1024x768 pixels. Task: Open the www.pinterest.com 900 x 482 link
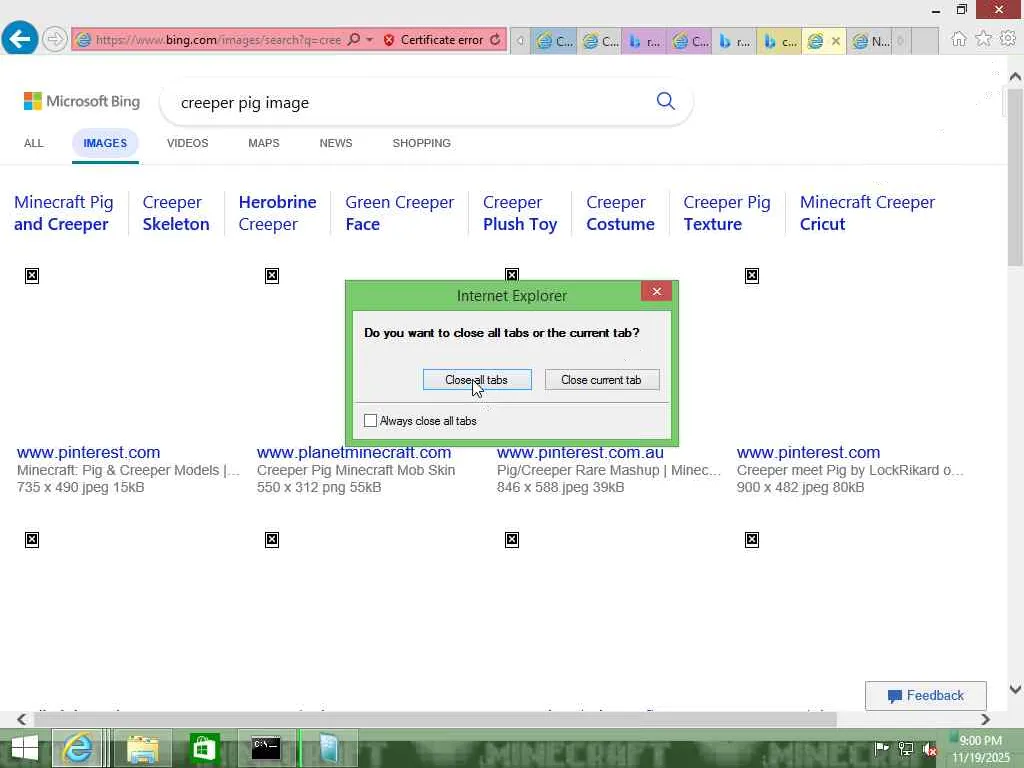point(808,452)
